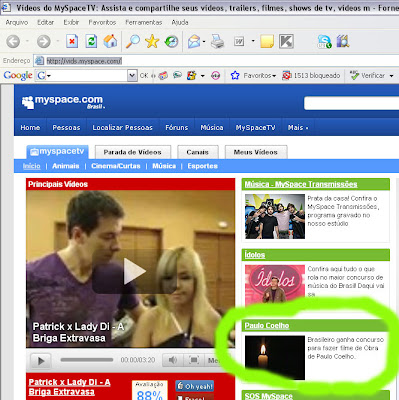Open Pessoas in navigation bar
This screenshot has height=400, width=399.
point(66,128)
